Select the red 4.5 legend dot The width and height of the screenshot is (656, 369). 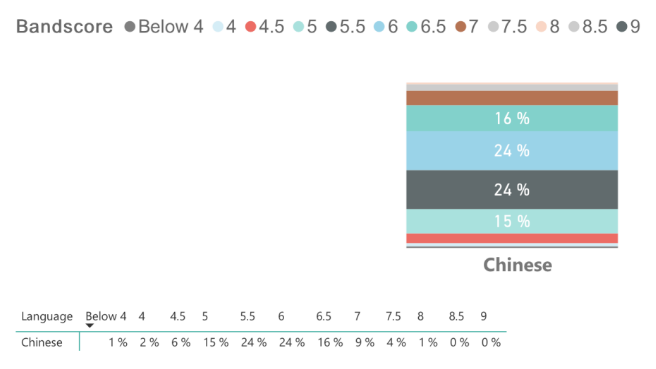250,27
